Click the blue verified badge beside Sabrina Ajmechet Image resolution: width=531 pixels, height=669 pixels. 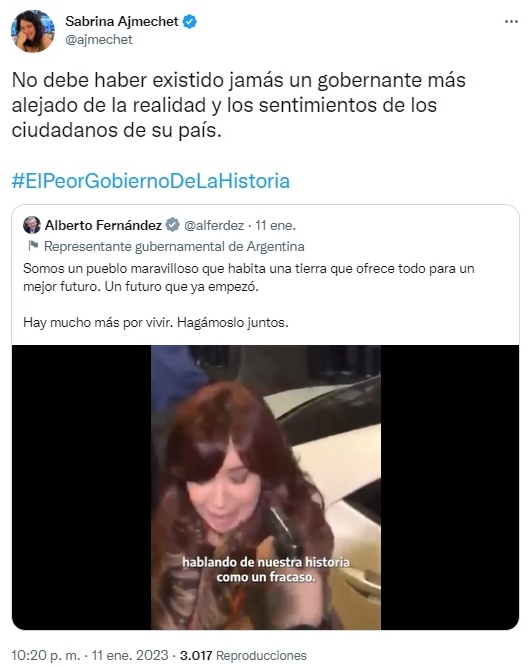(190, 21)
